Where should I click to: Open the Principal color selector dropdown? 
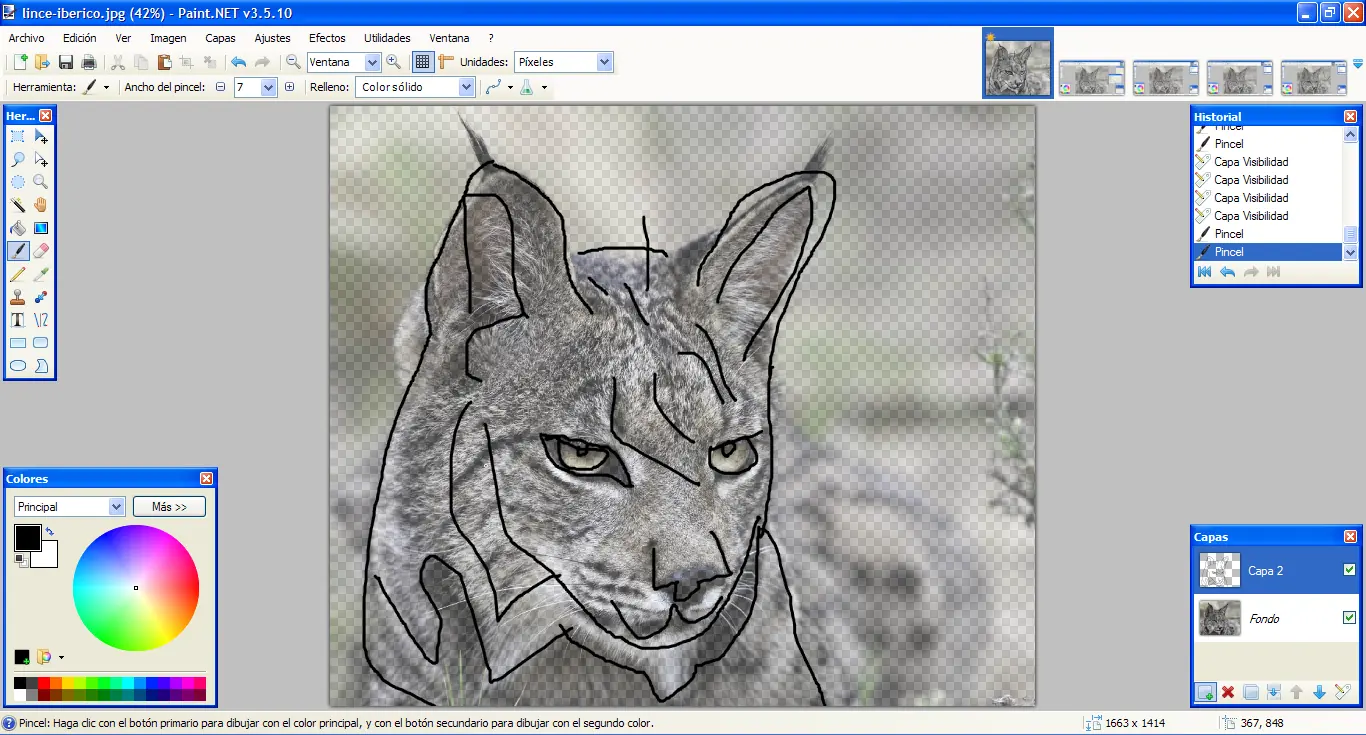(117, 507)
